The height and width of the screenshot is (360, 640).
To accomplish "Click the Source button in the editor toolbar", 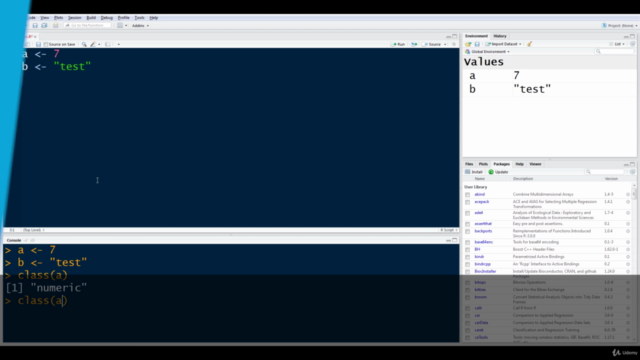I will tap(432, 44).
